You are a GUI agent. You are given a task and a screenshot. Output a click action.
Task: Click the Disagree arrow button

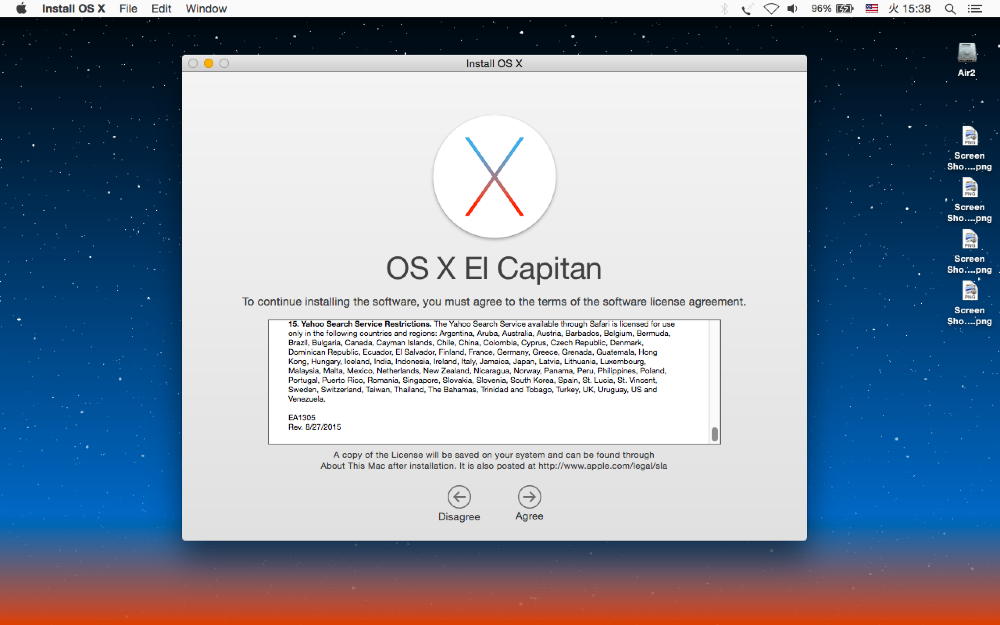pos(459,496)
